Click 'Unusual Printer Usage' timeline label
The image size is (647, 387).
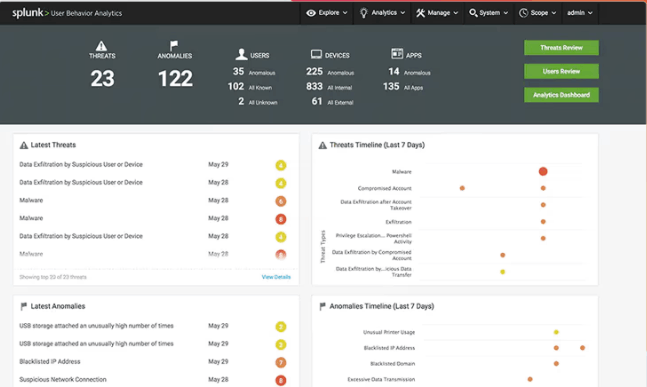coord(389,332)
